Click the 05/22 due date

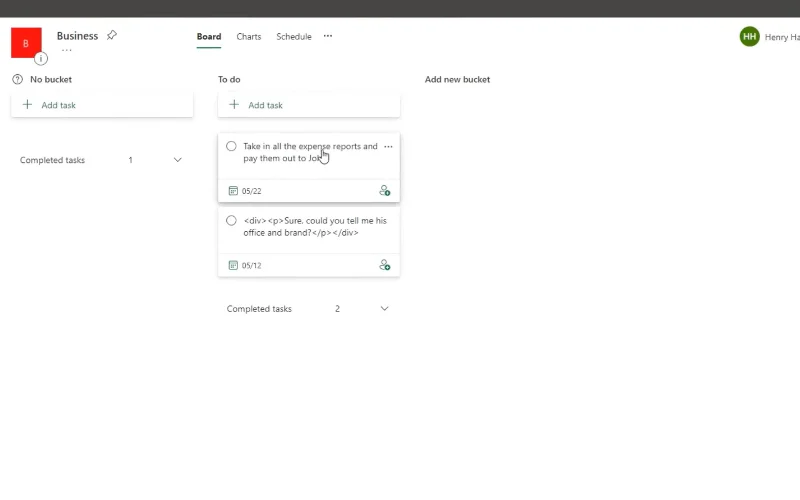point(252,191)
